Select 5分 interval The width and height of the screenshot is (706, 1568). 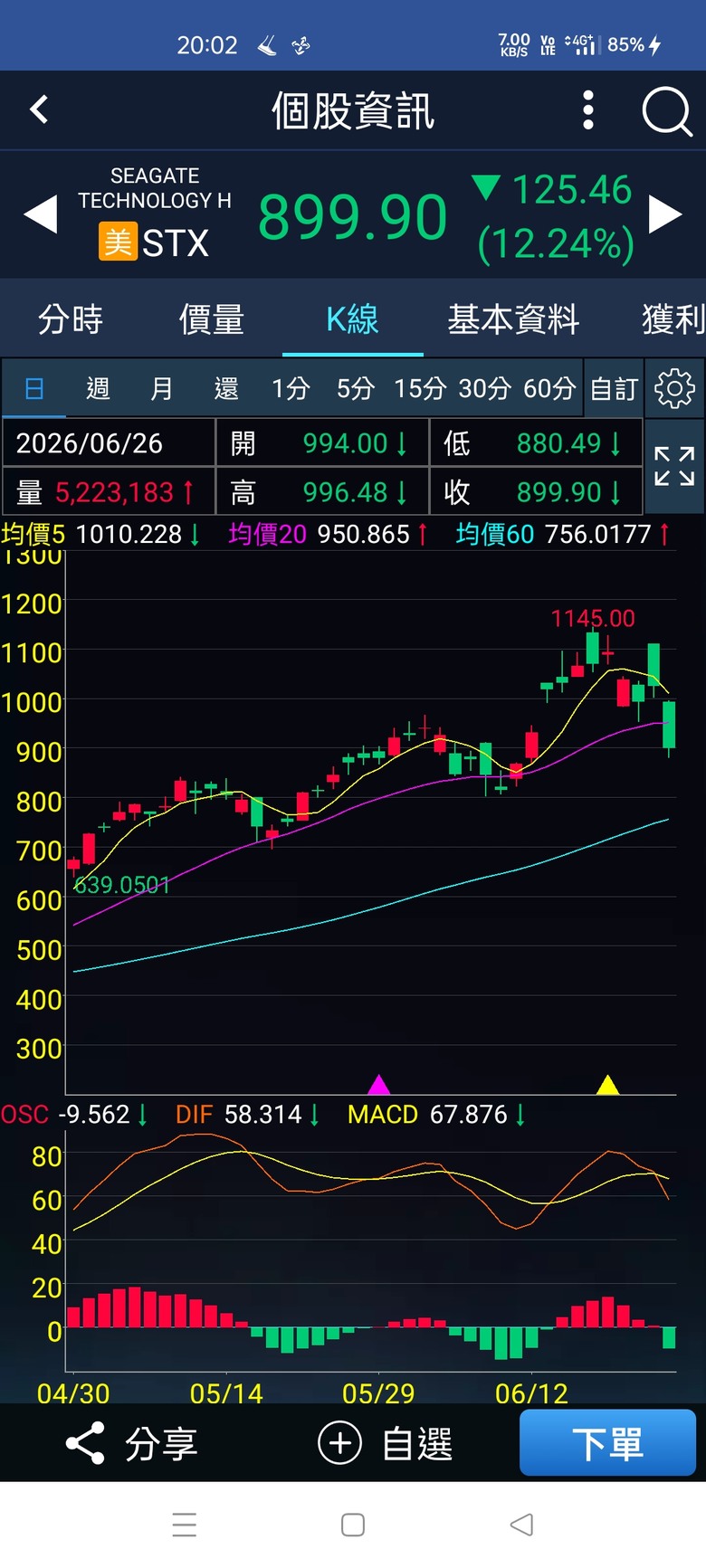(356, 389)
